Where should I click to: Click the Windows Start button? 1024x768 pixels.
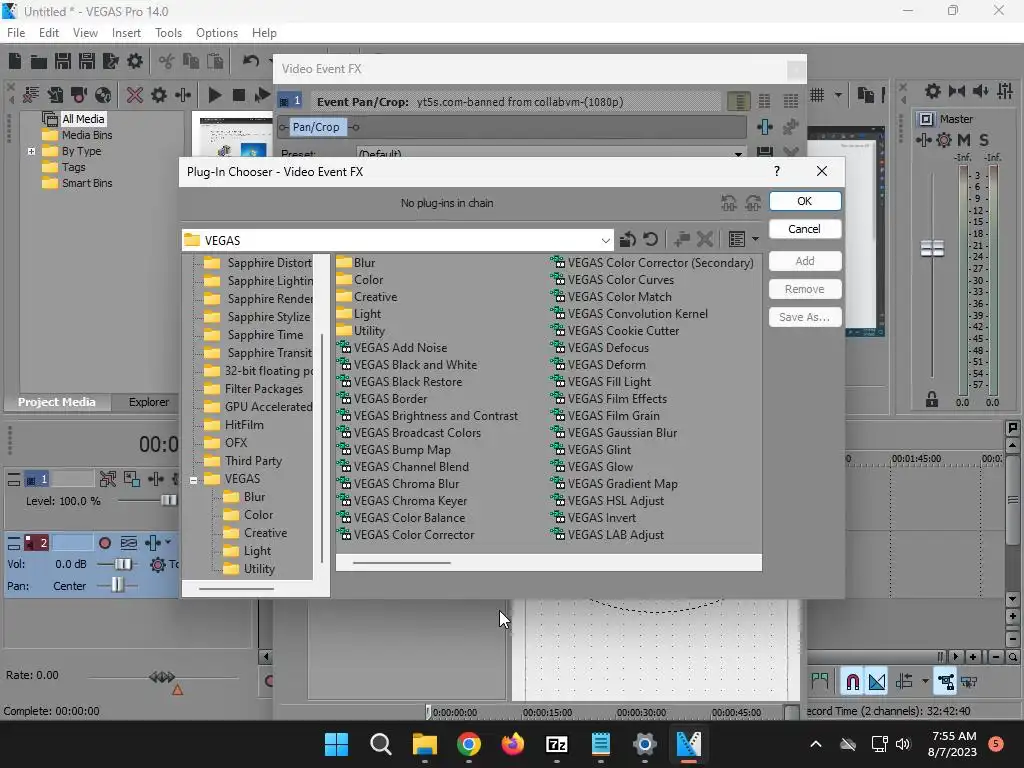pyautogui.click(x=336, y=744)
